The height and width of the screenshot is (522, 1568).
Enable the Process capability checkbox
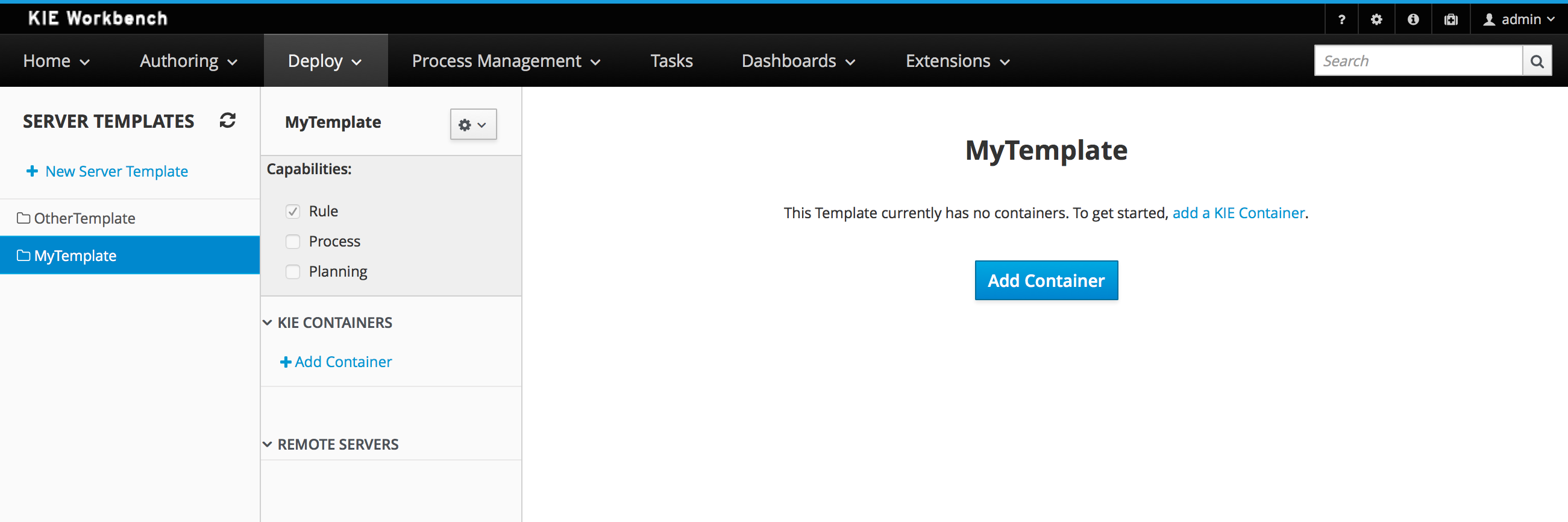(x=293, y=242)
